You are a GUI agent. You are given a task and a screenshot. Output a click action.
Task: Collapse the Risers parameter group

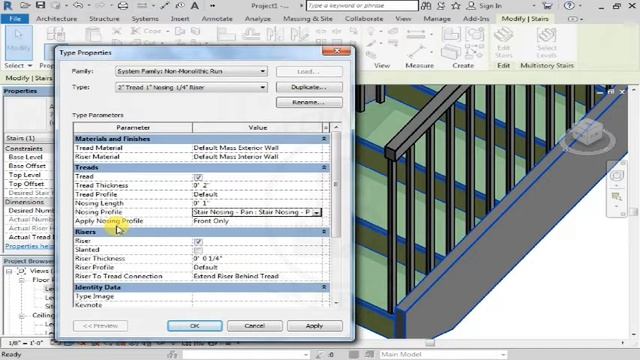point(324,231)
